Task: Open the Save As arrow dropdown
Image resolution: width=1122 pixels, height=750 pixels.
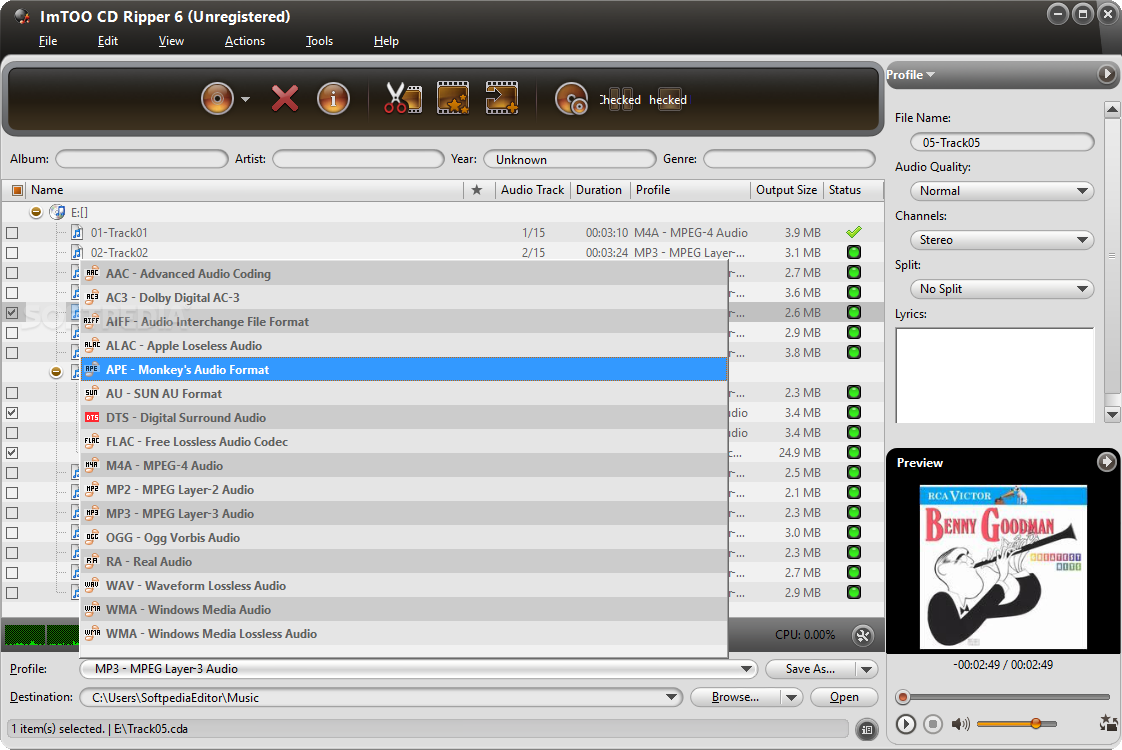Action: (x=867, y=669)
